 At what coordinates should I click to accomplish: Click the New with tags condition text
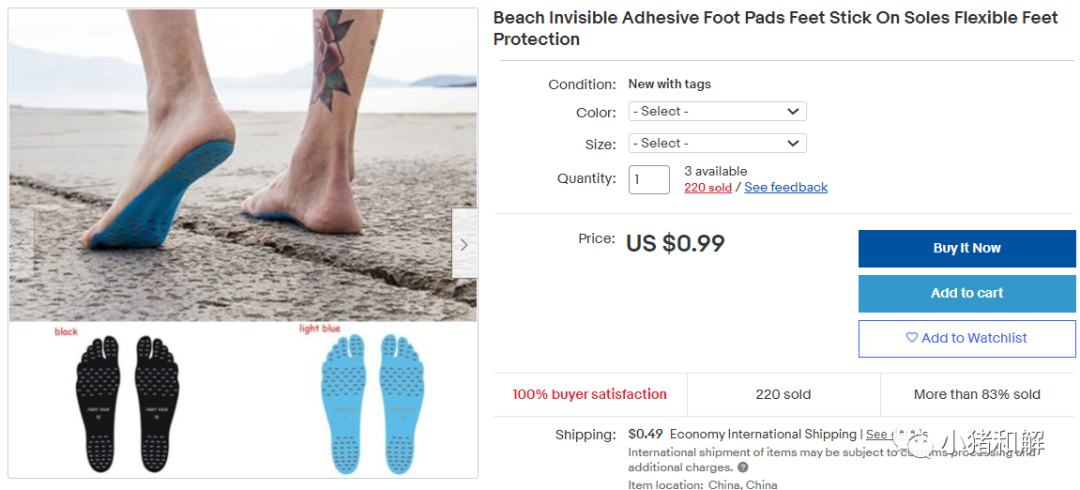click(x=669, y=84)
